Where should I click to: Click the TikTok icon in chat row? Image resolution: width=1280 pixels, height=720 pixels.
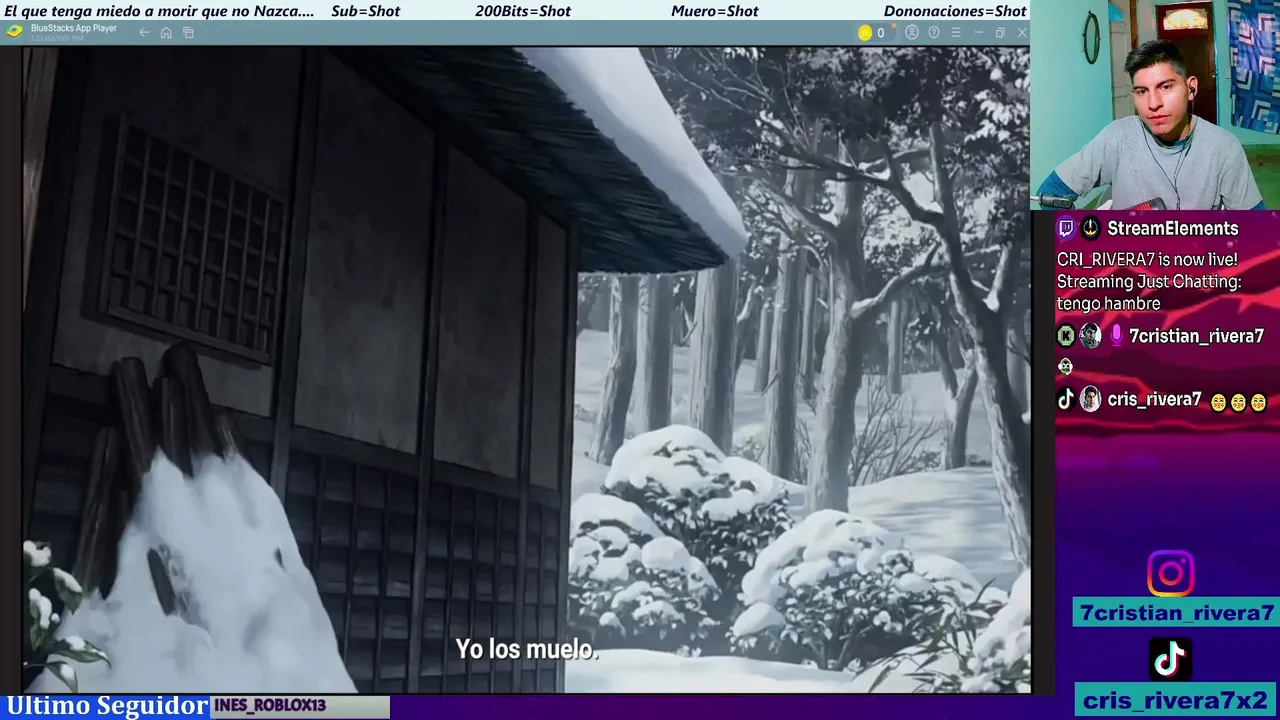tap(1066, 399)
